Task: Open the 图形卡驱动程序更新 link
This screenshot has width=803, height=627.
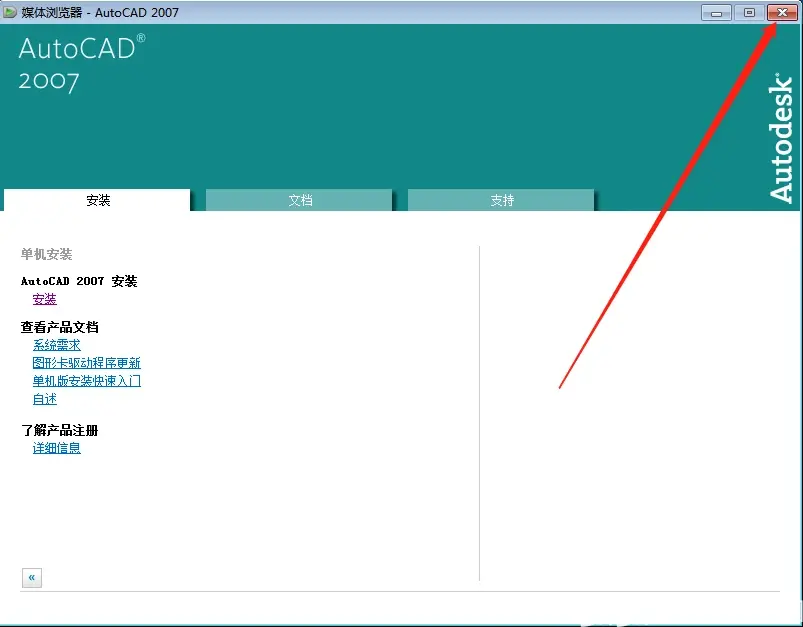Action: click(x=87, y=363)
